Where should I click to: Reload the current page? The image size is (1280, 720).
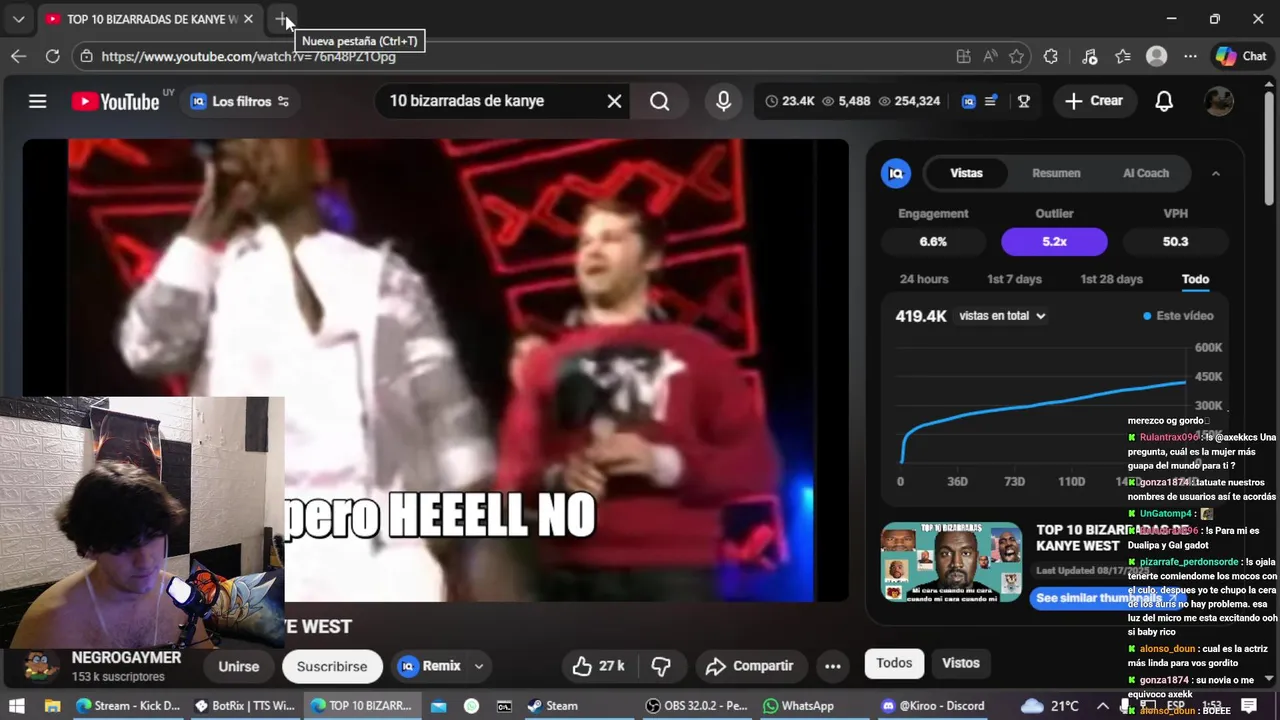coord(52,56)
